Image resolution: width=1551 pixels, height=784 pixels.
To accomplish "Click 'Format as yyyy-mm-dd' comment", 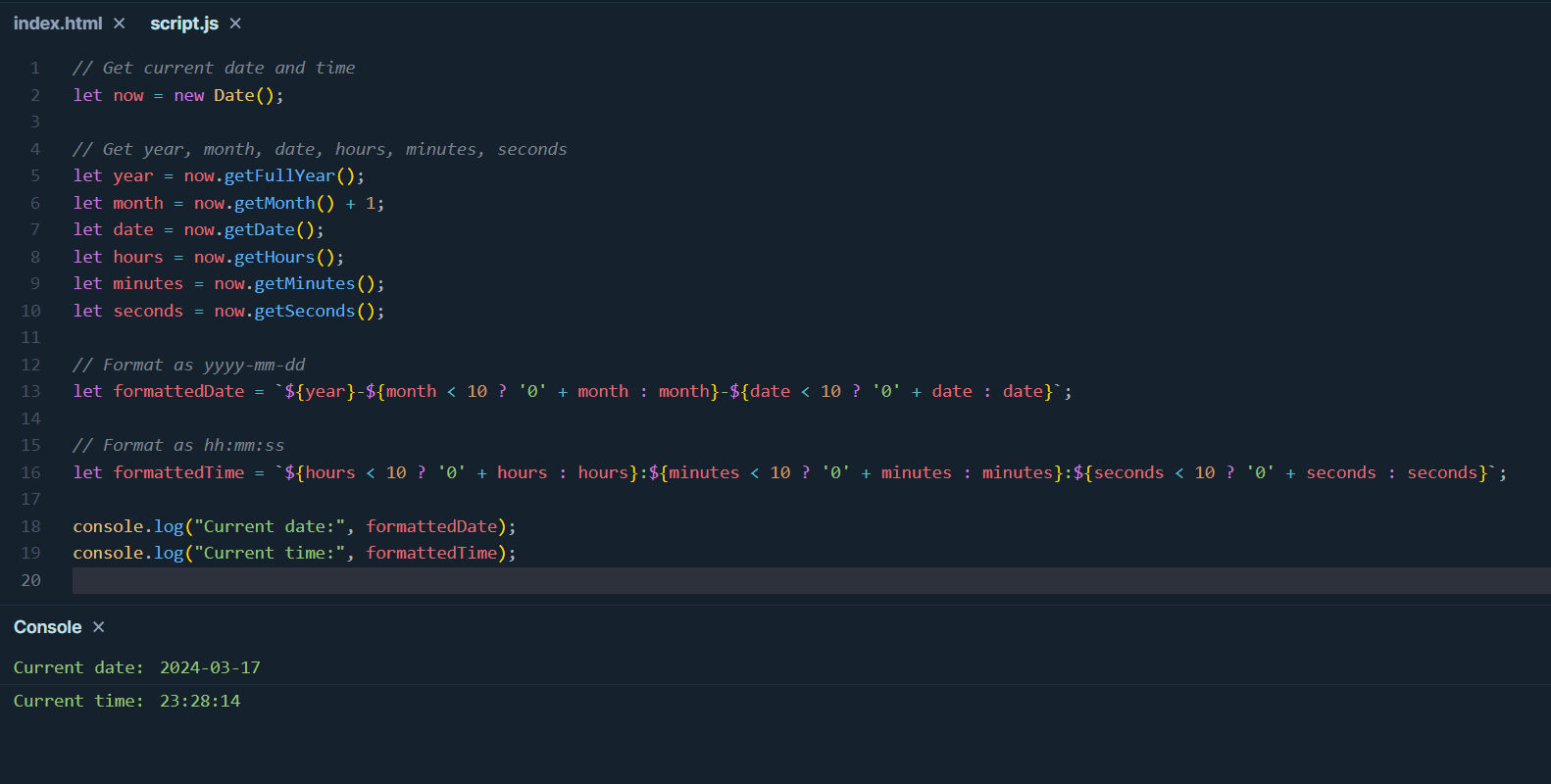I will (x=189, y=365).
